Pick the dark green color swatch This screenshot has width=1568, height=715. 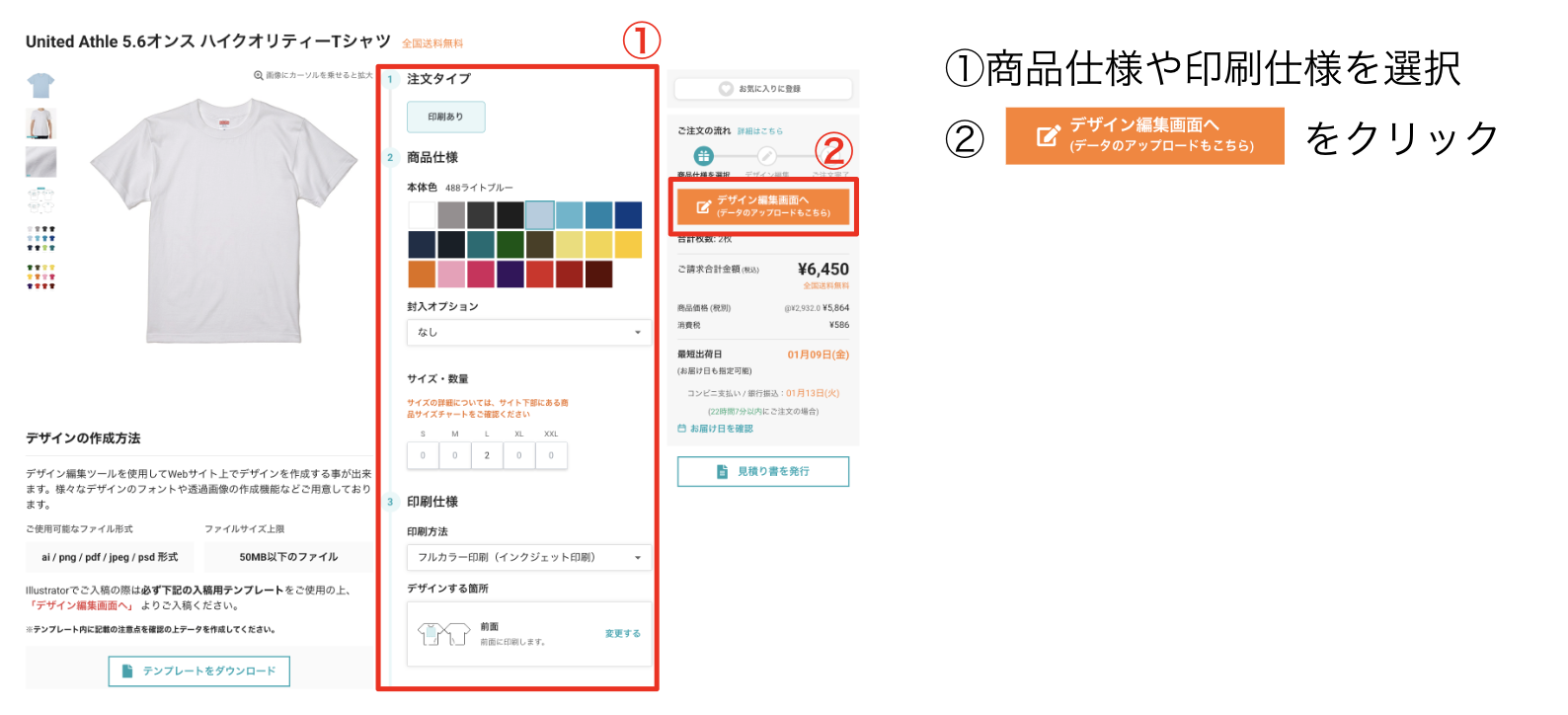(x=510, y=244)
